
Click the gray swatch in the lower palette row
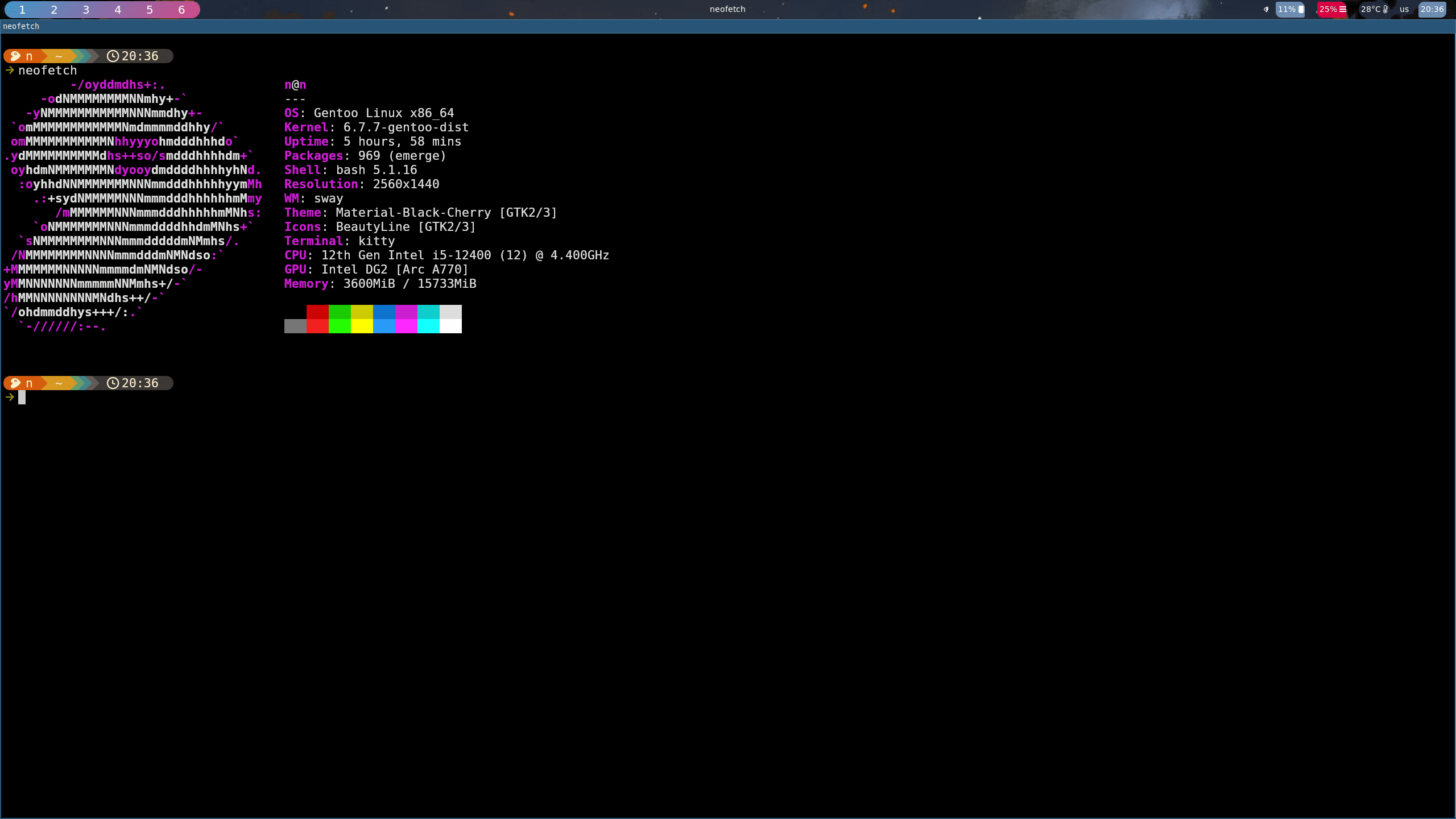295,326
